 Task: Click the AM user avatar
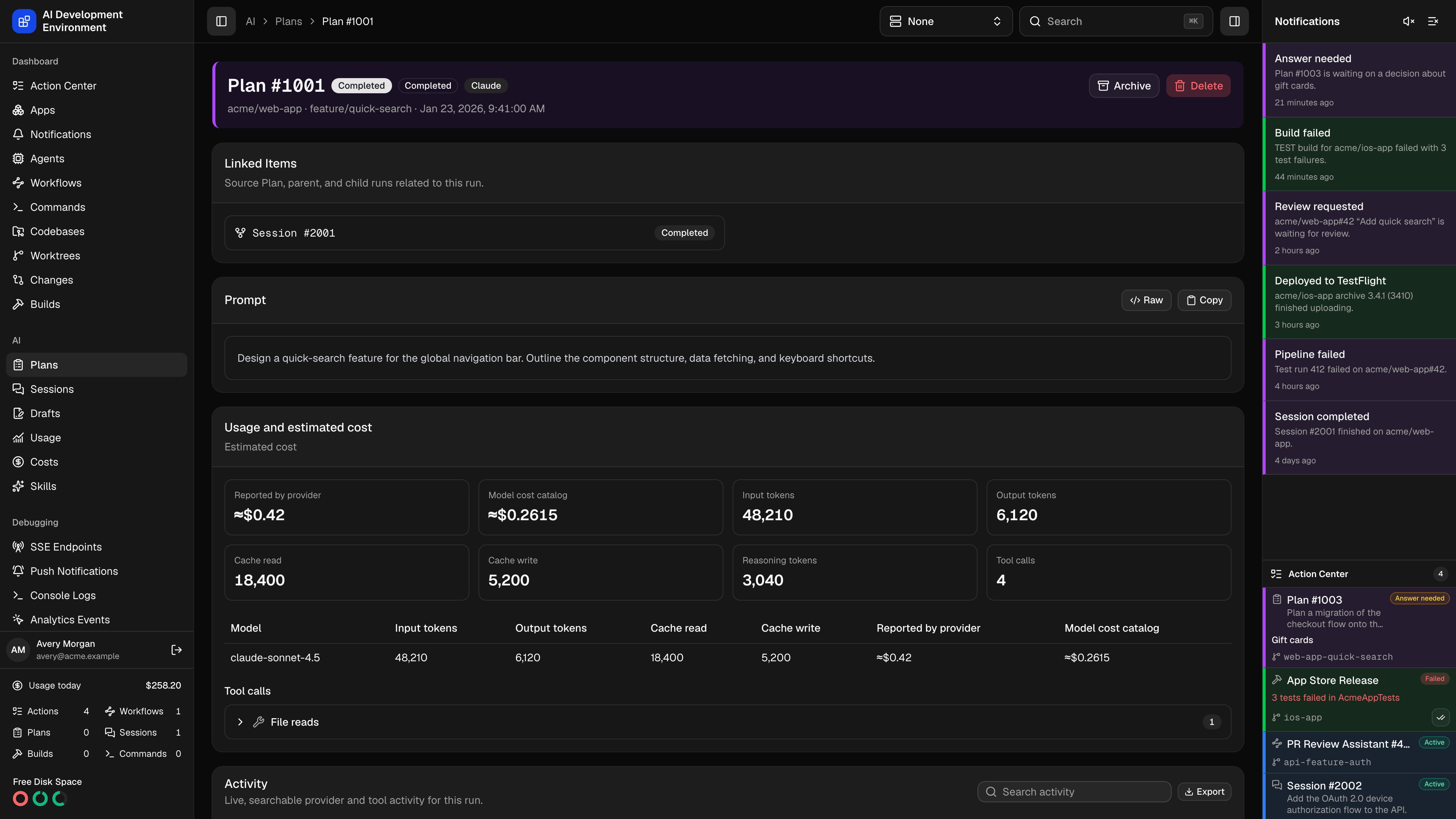click(x=18, y=650)
